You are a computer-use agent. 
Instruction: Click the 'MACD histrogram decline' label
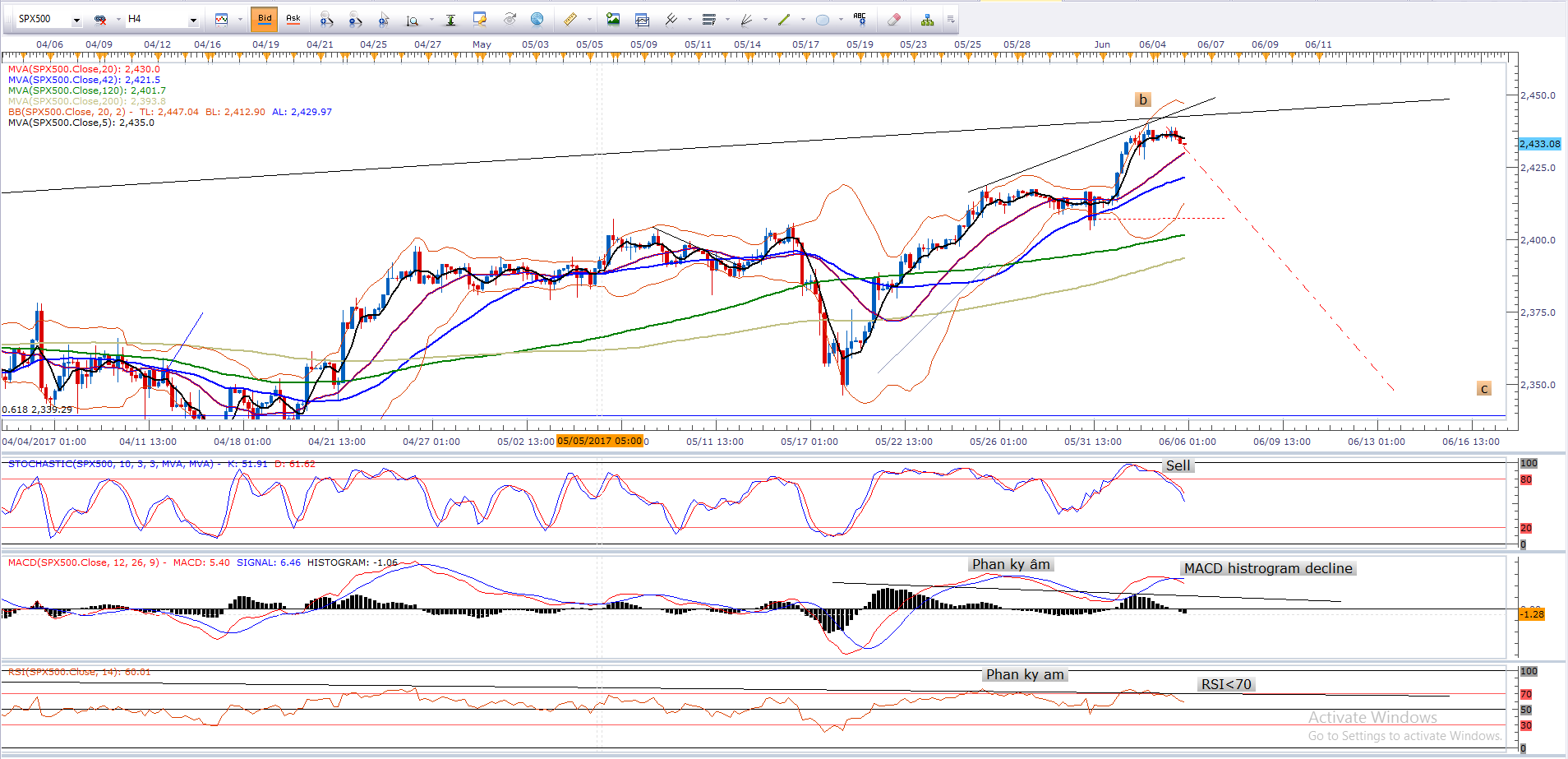point(1267,568)
